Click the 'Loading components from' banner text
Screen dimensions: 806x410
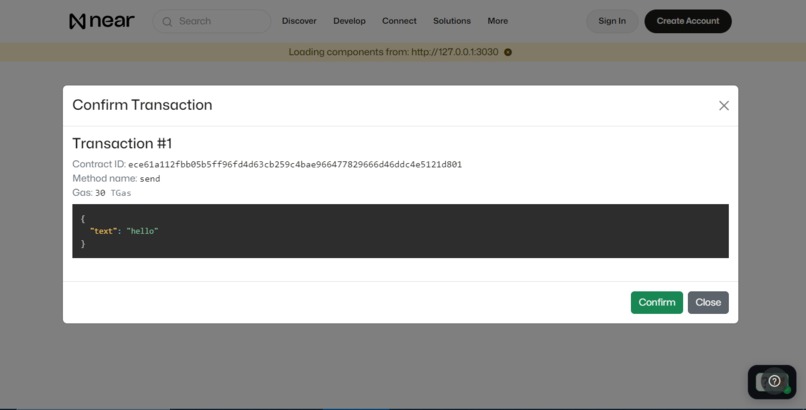coord(393,52)
